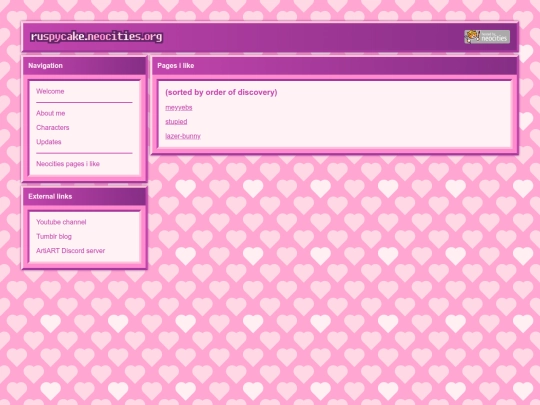Click the Hosted by Neocities badge
Viewport: 540px width, 405px height.
coord(487,37)
